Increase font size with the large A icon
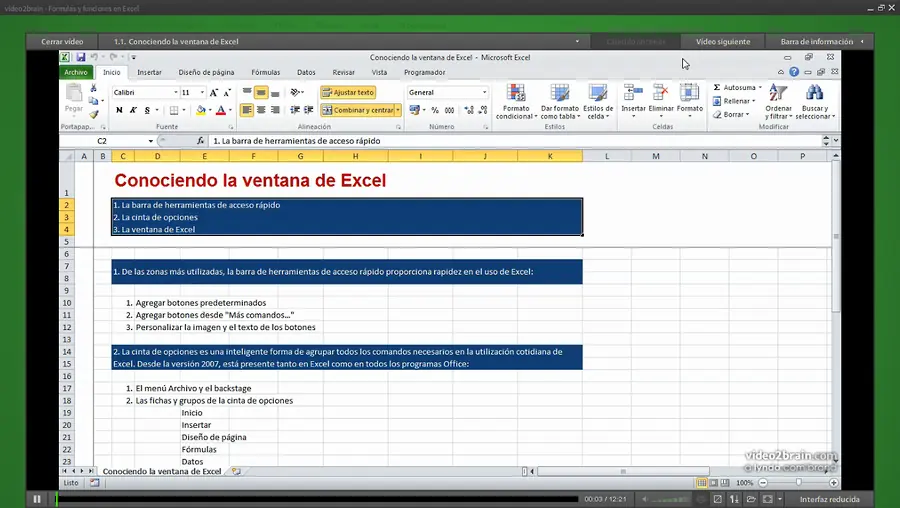Image resolution: width=900 pixels, height=508 pixels. pyautogui.click(x=214, y=92)
